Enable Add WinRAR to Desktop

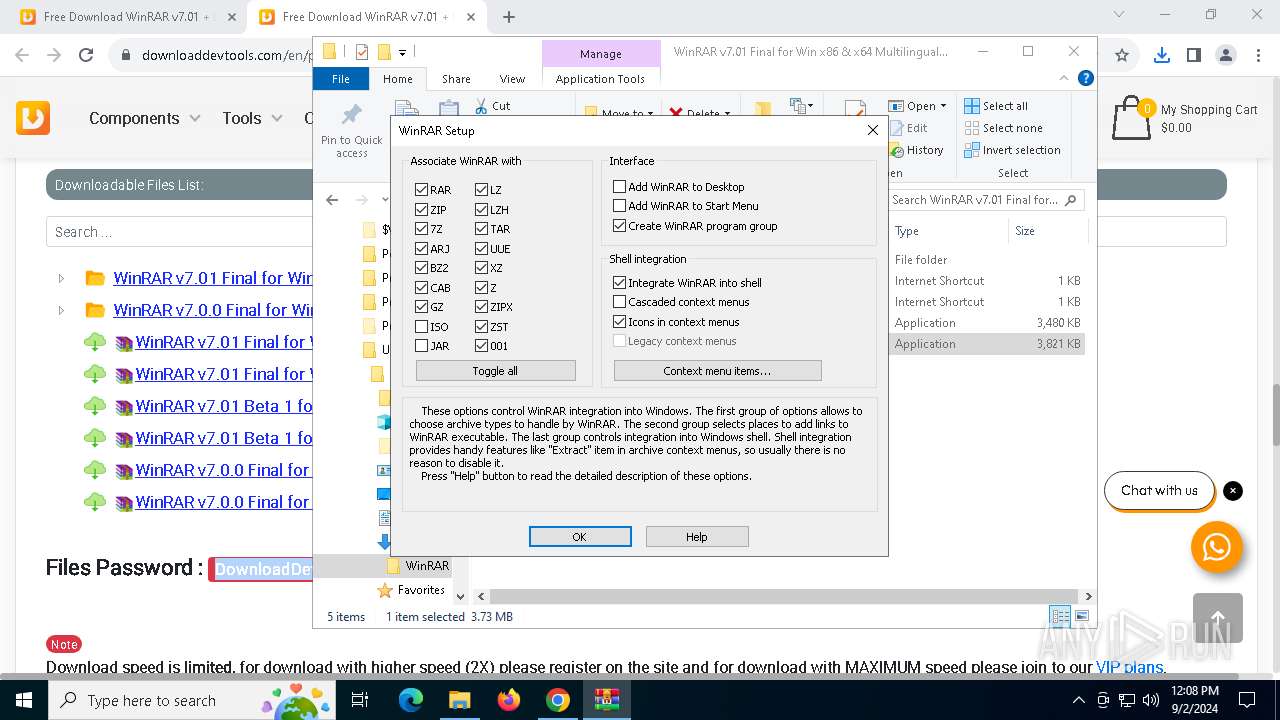[620, 187]
